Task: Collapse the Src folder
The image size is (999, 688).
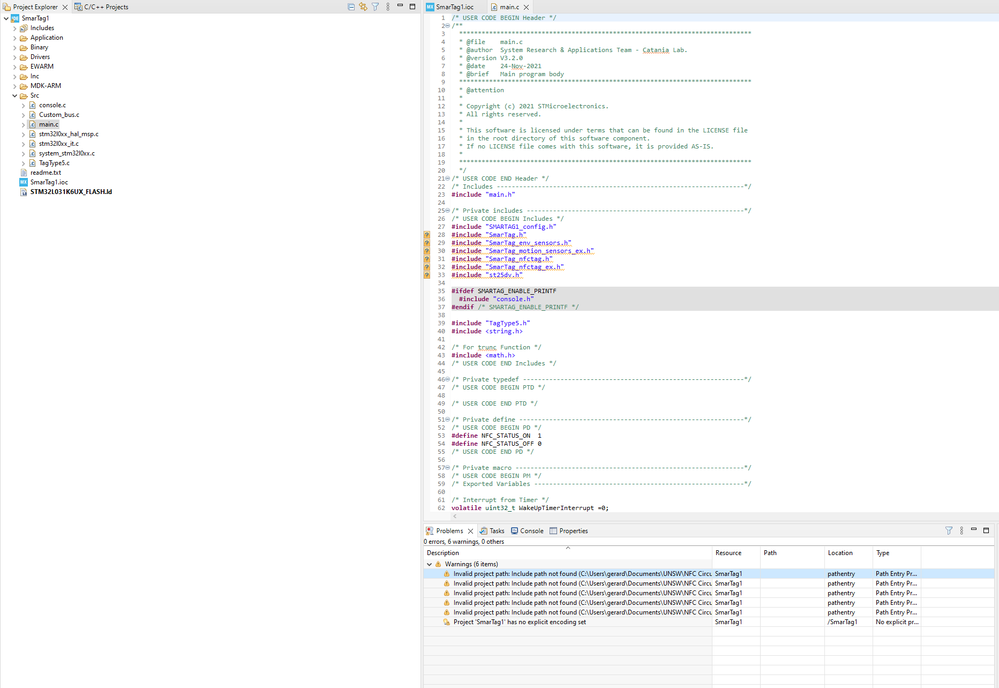Action: pyautogui.click(x=14, y=96)
